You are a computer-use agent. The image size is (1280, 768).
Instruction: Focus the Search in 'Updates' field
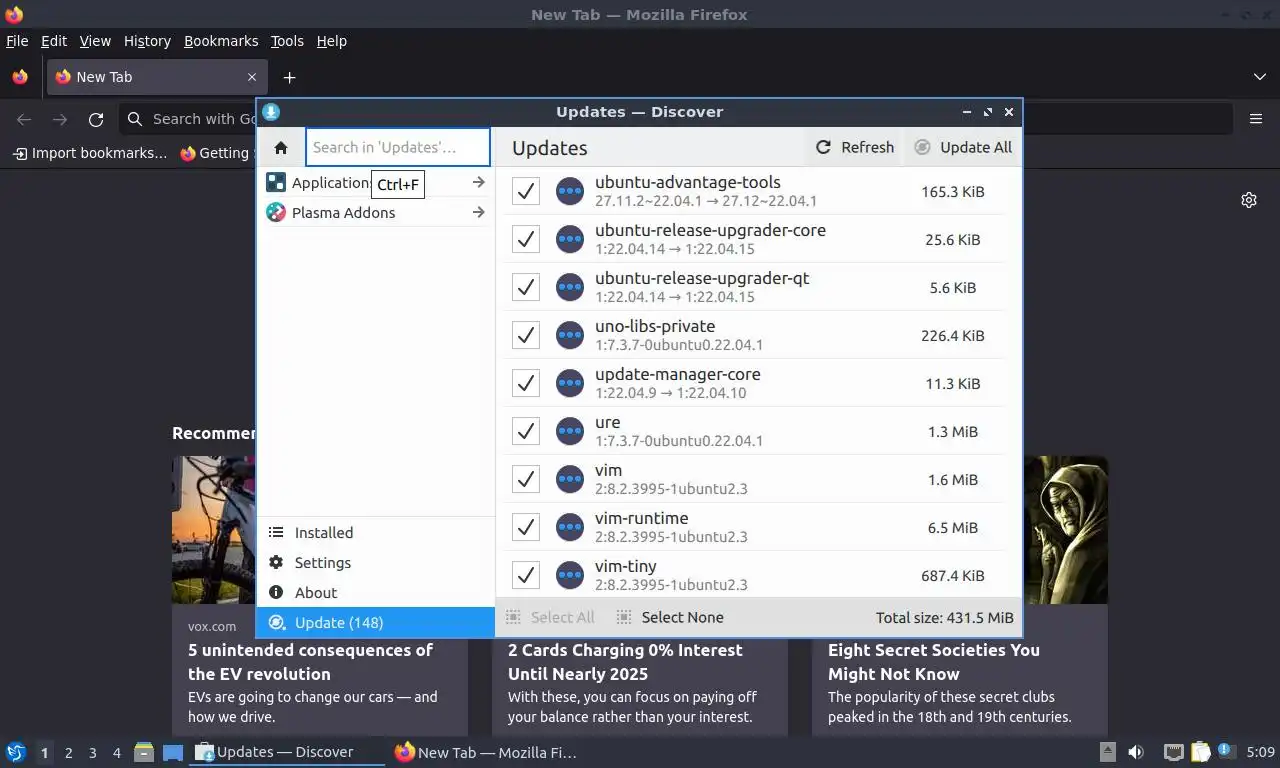pyautogui.click(x=398, y=147)
